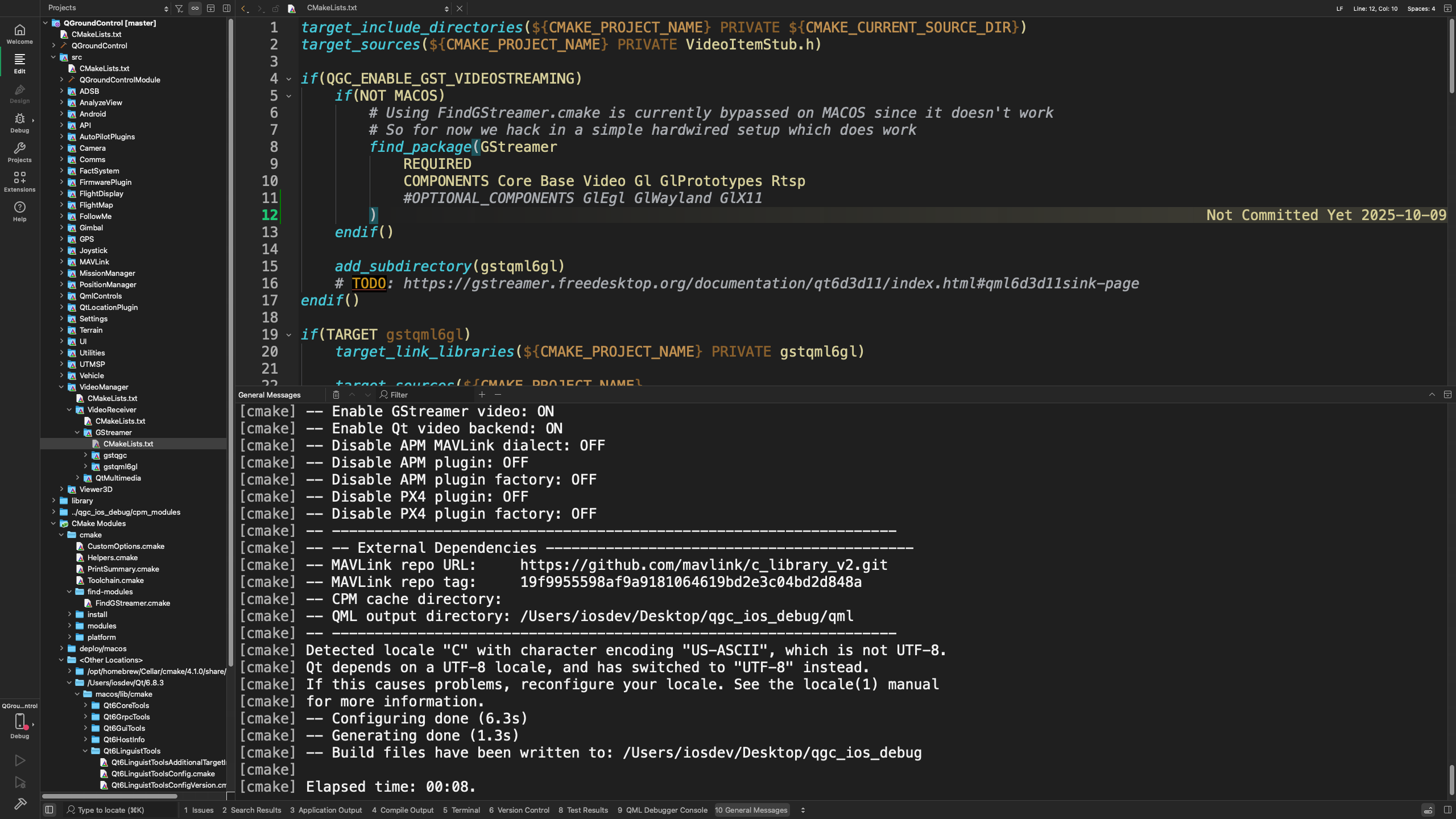Open FindGStreamer.cmake in the project tree

pyautogui.click(x=133, y=603)
